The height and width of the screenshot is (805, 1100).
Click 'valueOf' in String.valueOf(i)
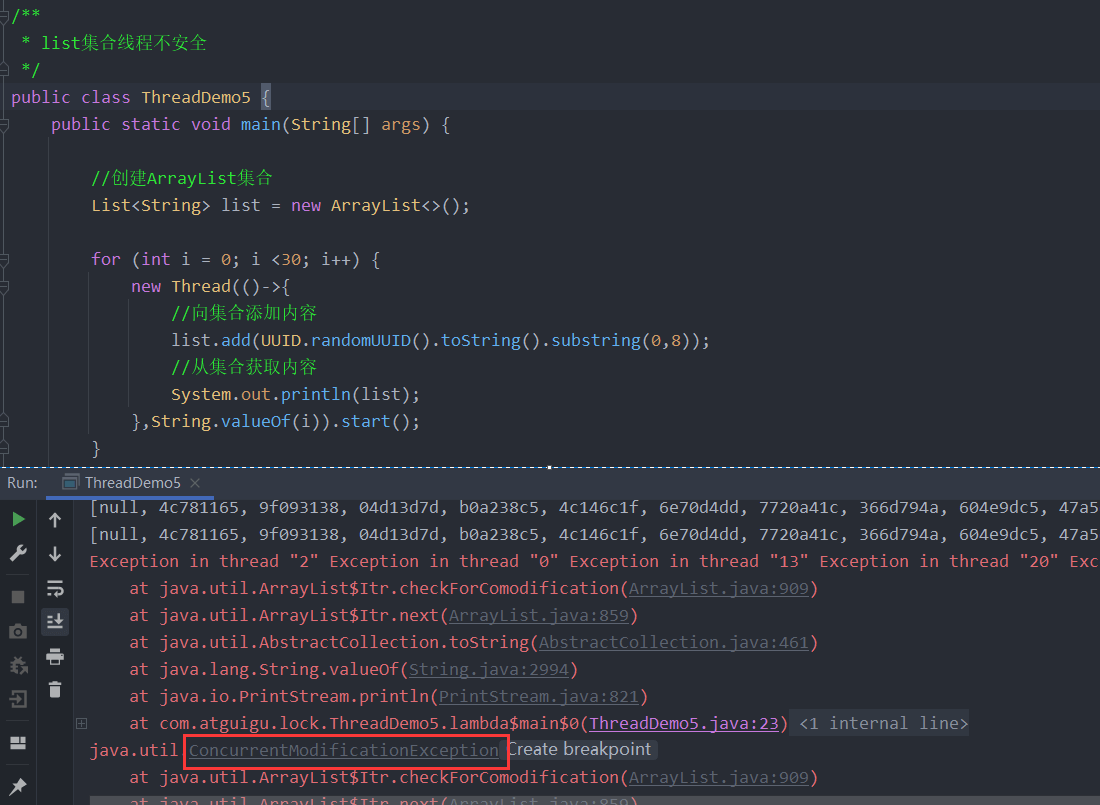pyautogui.click(x=255, y=422)
